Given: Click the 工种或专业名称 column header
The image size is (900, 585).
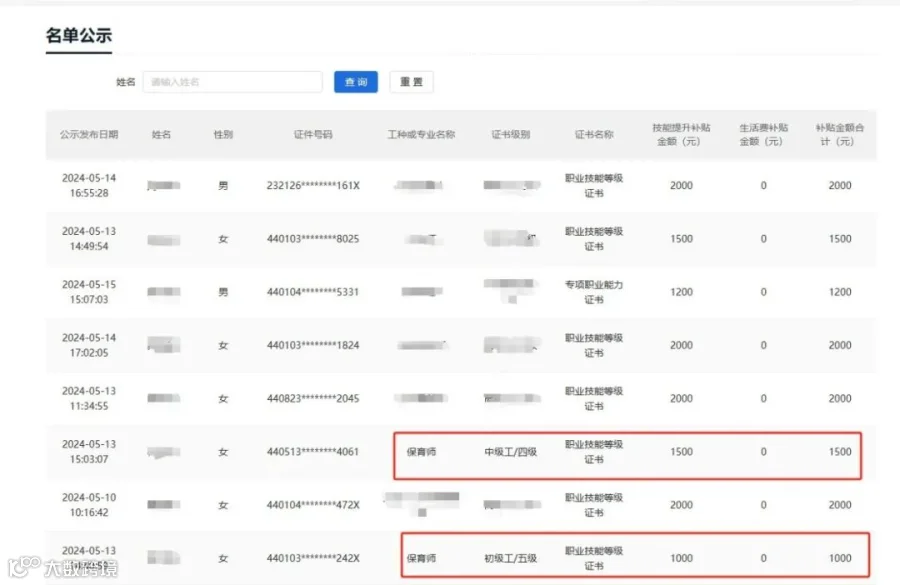Looking at the screenshot, I should [421, 134].
